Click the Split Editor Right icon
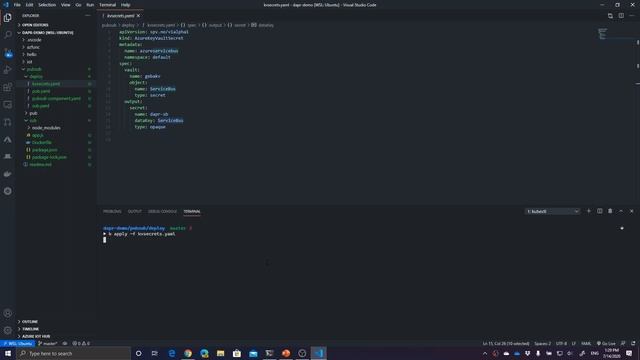The width and height of the screenshot is (640, 360). coord(621,16)
